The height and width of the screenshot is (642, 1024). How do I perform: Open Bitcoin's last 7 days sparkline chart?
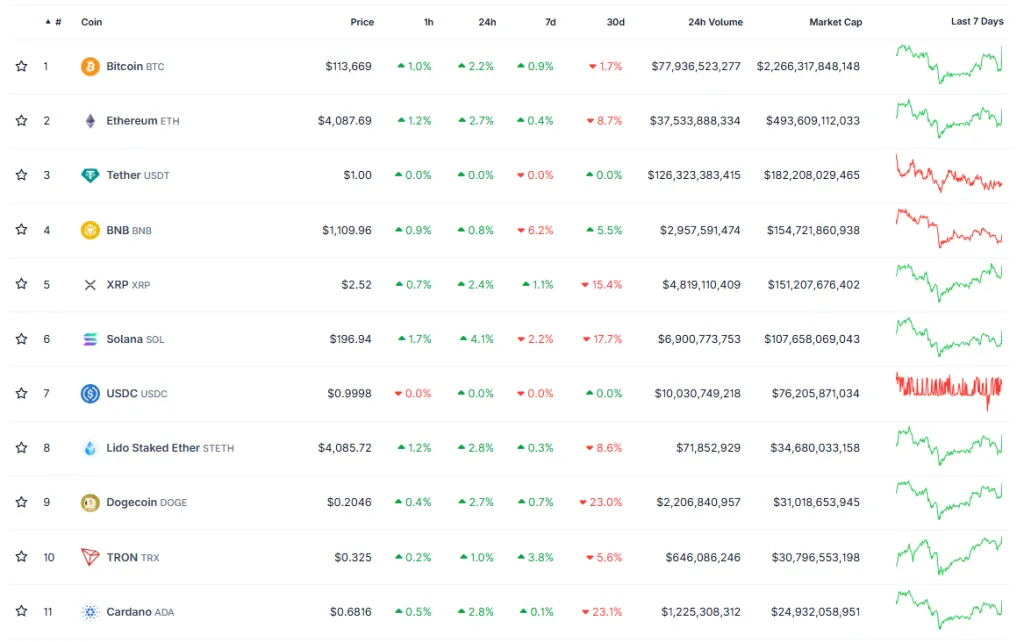click(x=949, y=64)
